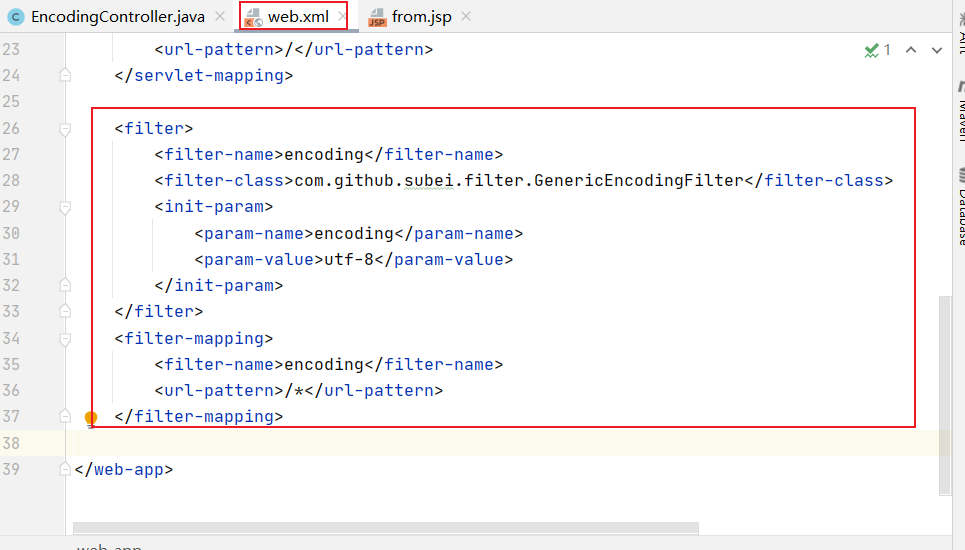Jump to next highlighted problem arrow
Viewport: 965px width, 550px height.
tap(937, 50)
